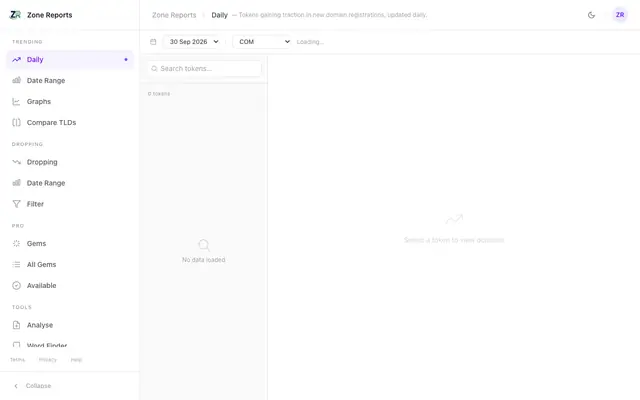Open the Gems page
Image resolution: width=640 pixels, height=400 pixels.
tap(70, 244)
